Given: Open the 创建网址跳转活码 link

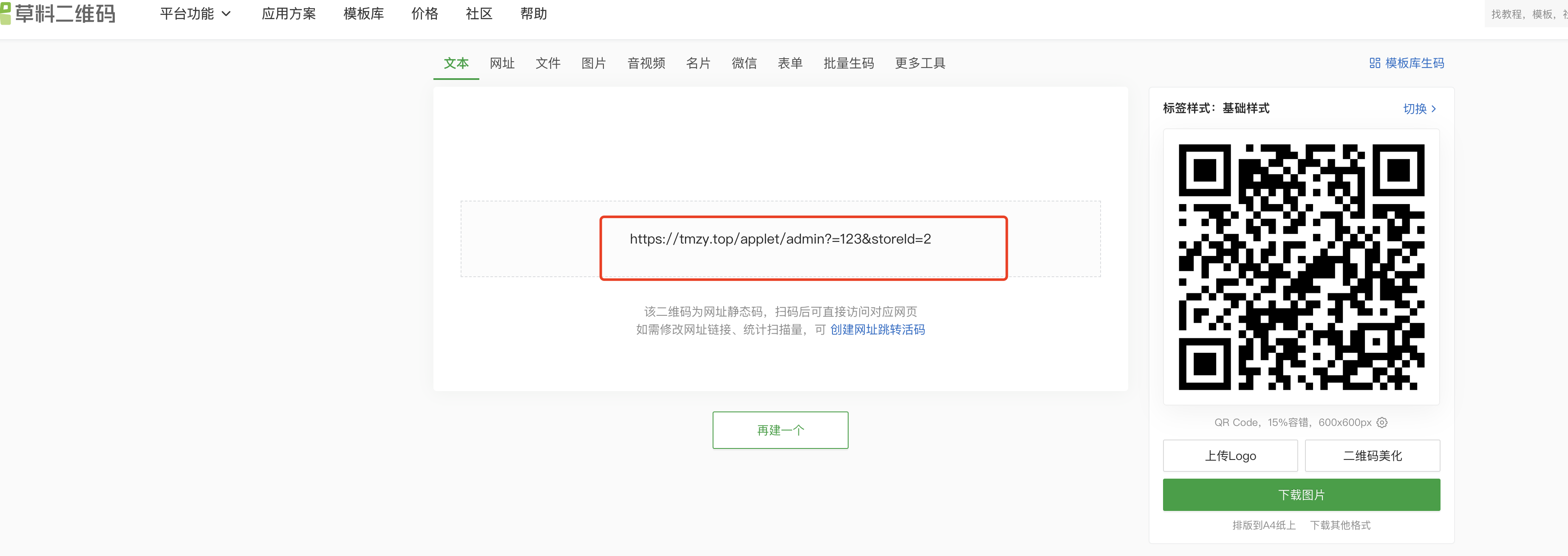Looking at the screenshot, I should 877,329.
